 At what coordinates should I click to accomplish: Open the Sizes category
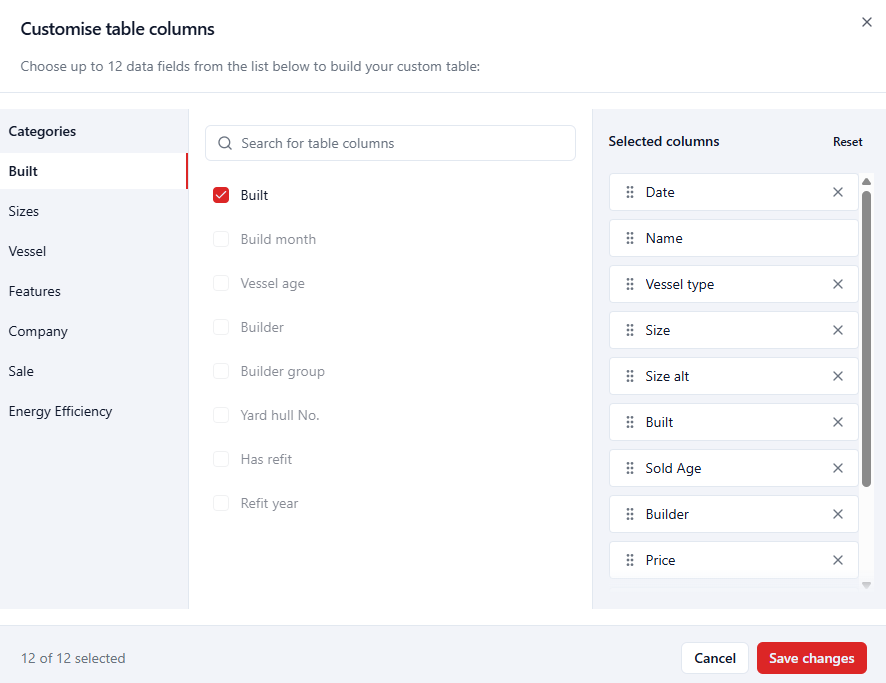tap(94, 211)
